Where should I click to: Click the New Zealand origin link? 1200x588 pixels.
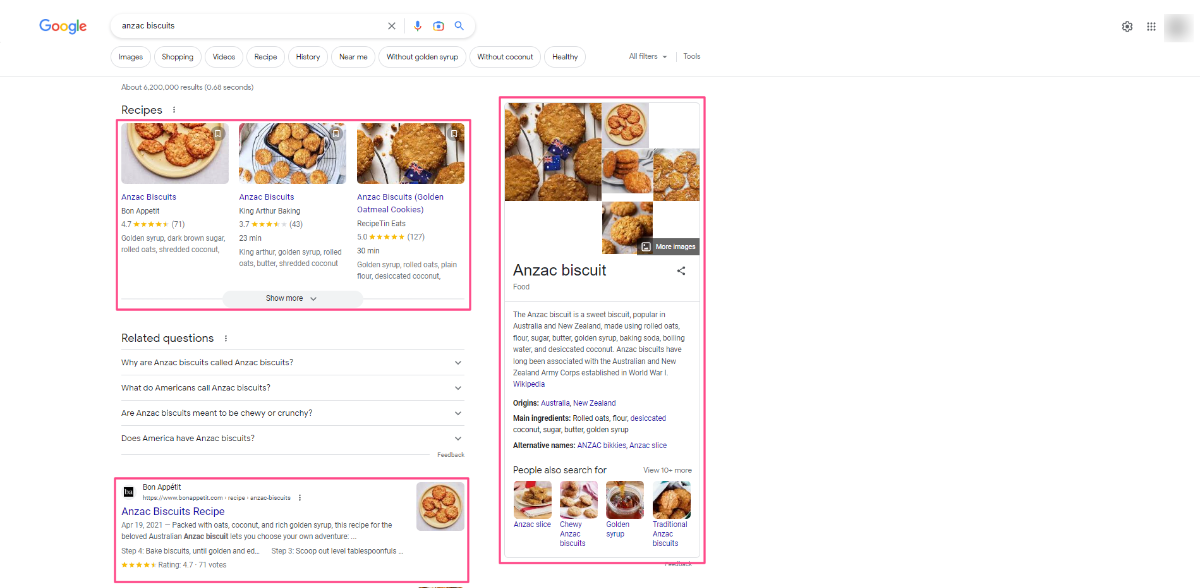[x=594, y=403]
